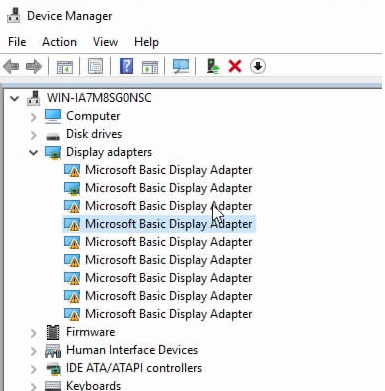Screen dimensions: 385x391
Task: Collapse the WIN-IA7M8SG0NSC root node
Action: (x=14, y=99)
